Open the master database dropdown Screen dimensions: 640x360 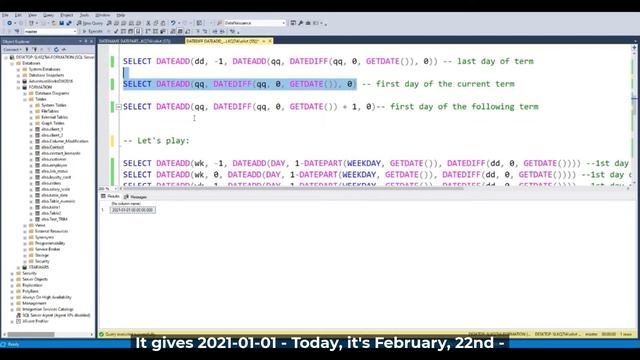(x=50, y=31)
